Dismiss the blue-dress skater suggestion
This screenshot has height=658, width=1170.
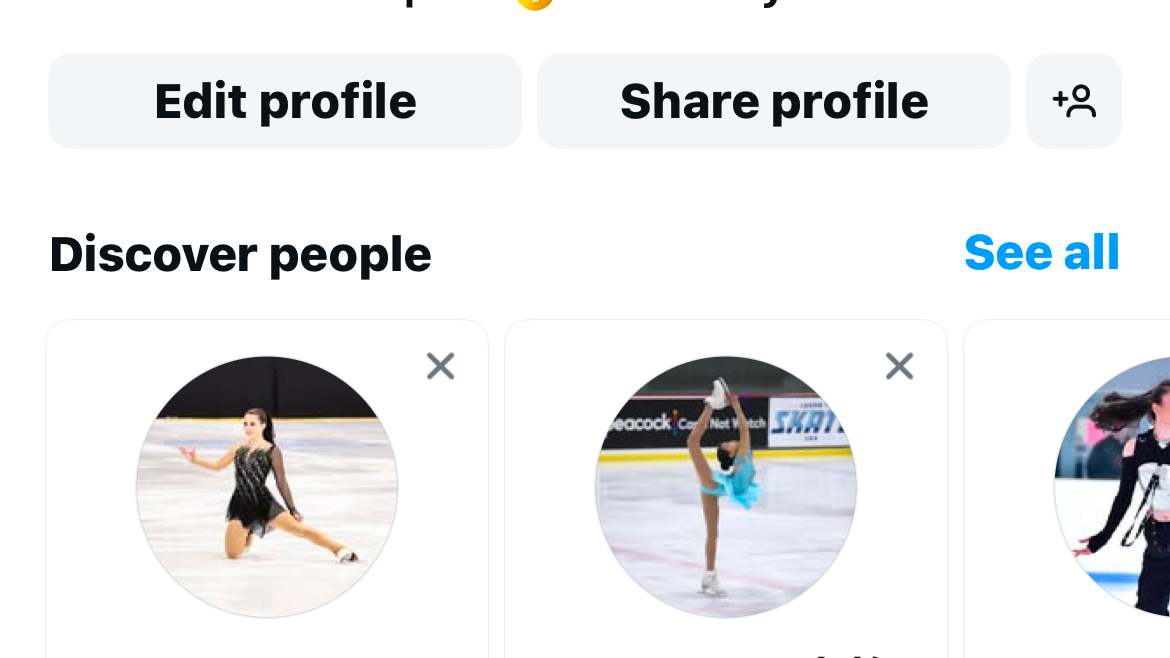coord(899,366)
